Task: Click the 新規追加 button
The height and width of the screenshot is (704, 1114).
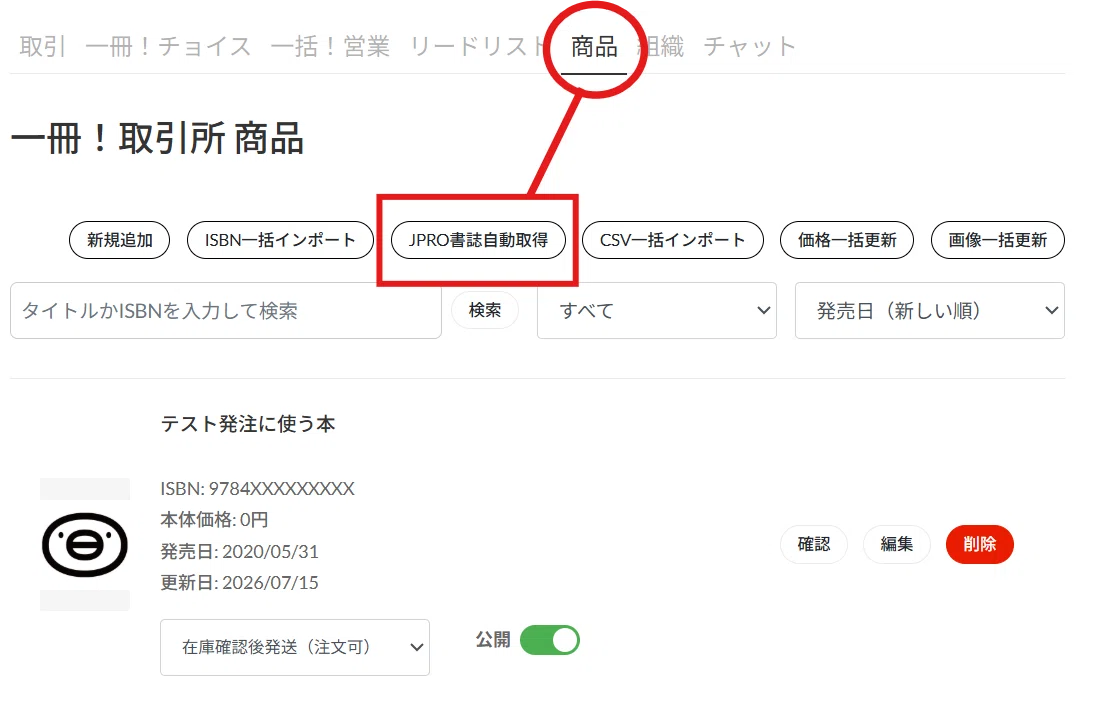Action: pos(119,240)
